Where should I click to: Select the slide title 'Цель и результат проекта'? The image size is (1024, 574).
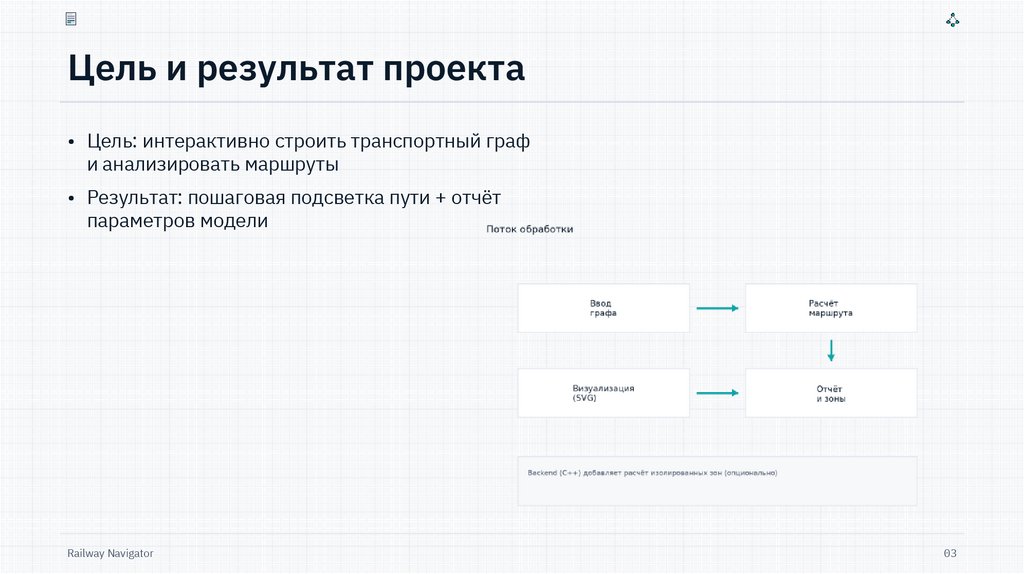tap(296, 69)
